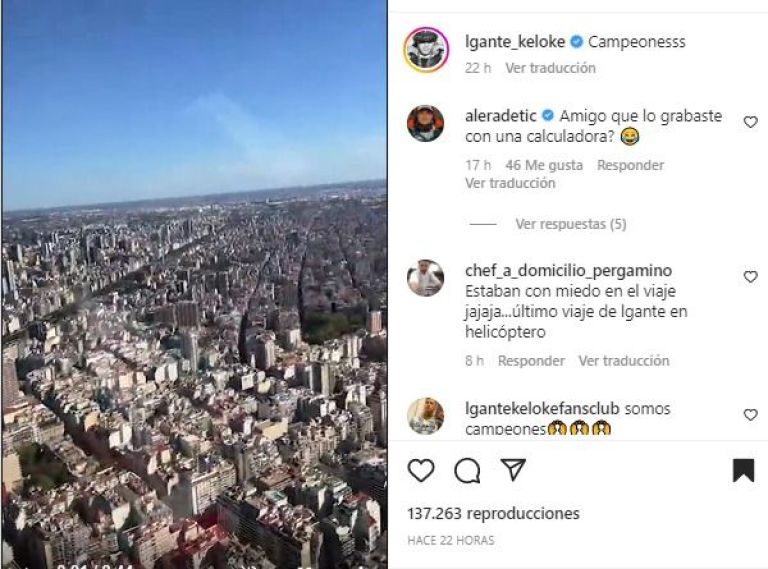The width and height of the screenshot is (768, 569).
Task: Open the aleradetic username link
Action: pos(501,116)
